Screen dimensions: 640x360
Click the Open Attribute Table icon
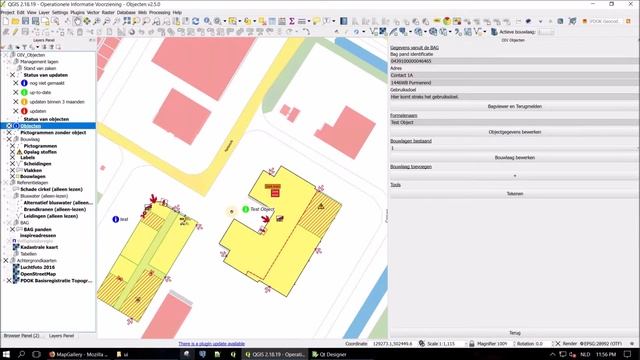tap(272, 21)
